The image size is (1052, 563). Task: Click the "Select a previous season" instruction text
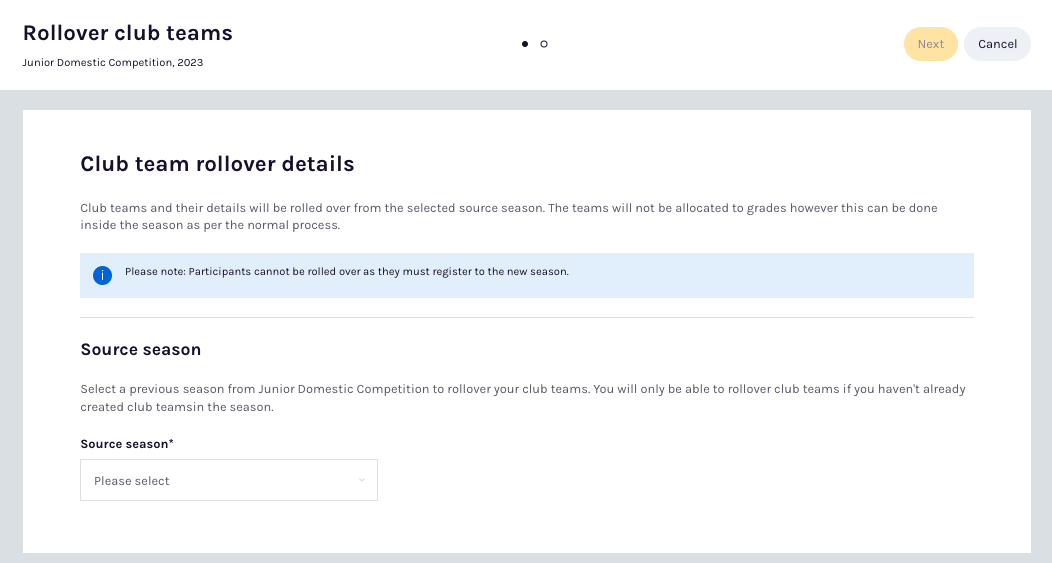pyautogui.click(x=522, y=397)
